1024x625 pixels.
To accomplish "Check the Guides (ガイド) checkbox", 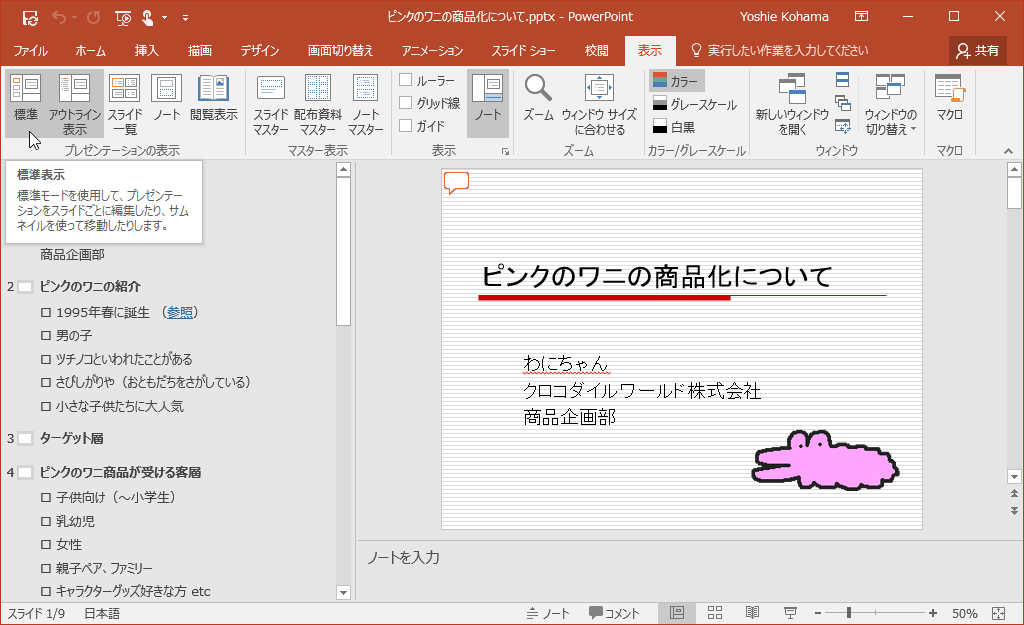I will click(x=406, y=126).
